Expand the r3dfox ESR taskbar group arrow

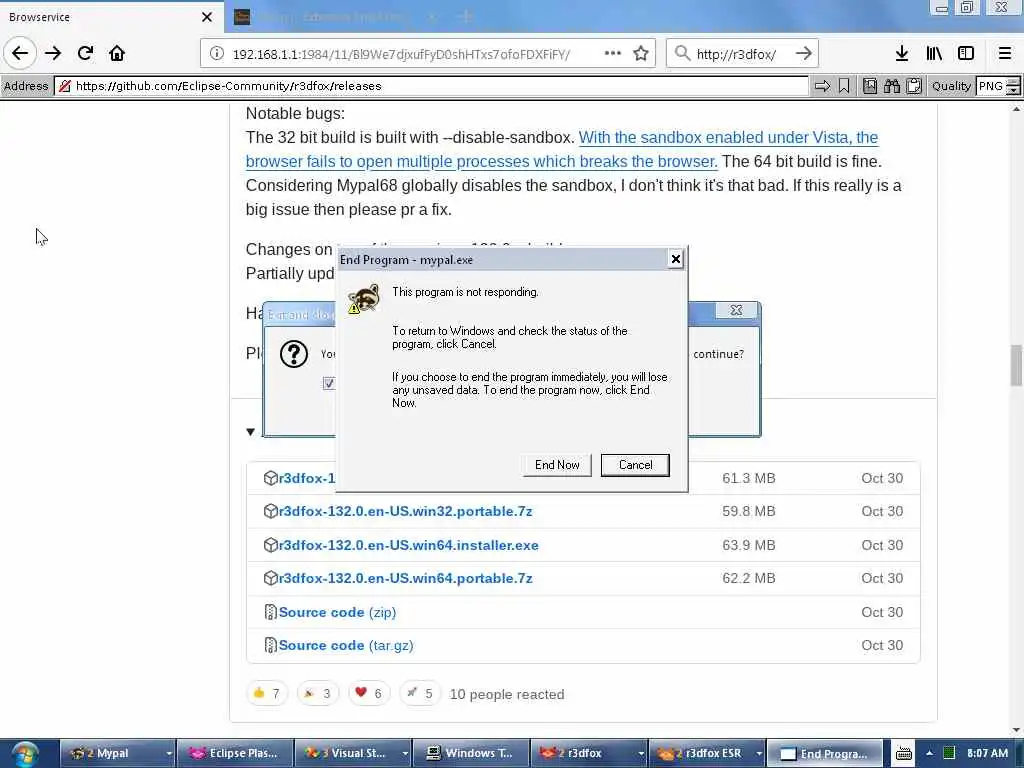(x=759, y=754)
